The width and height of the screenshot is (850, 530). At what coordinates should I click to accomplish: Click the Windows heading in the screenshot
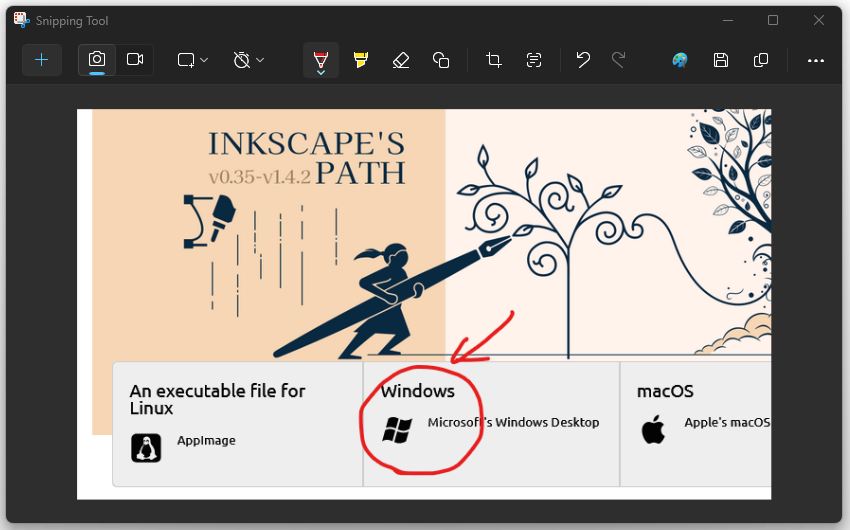coord(417,391)
